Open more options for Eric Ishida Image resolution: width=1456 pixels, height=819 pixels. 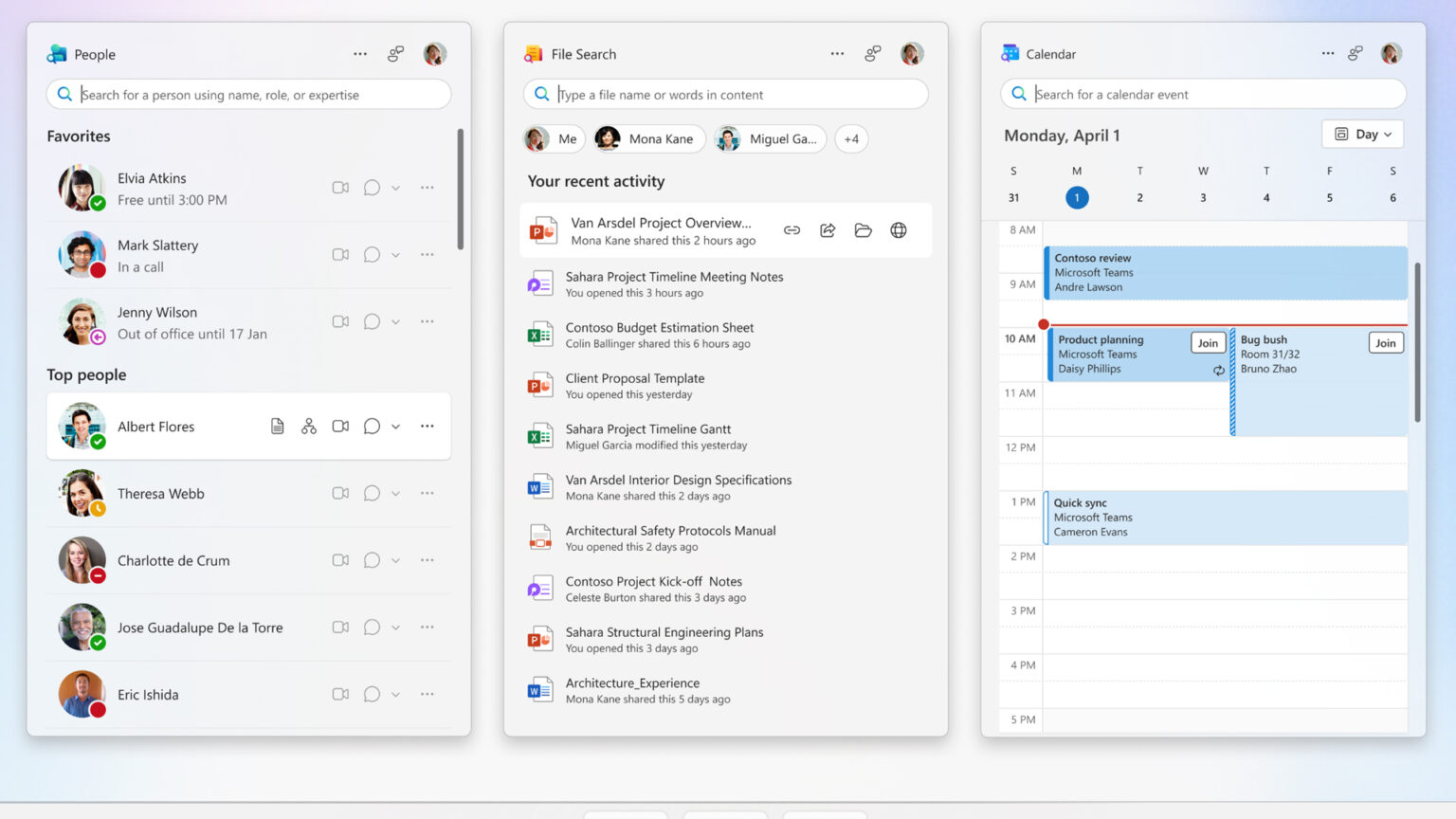428,695
